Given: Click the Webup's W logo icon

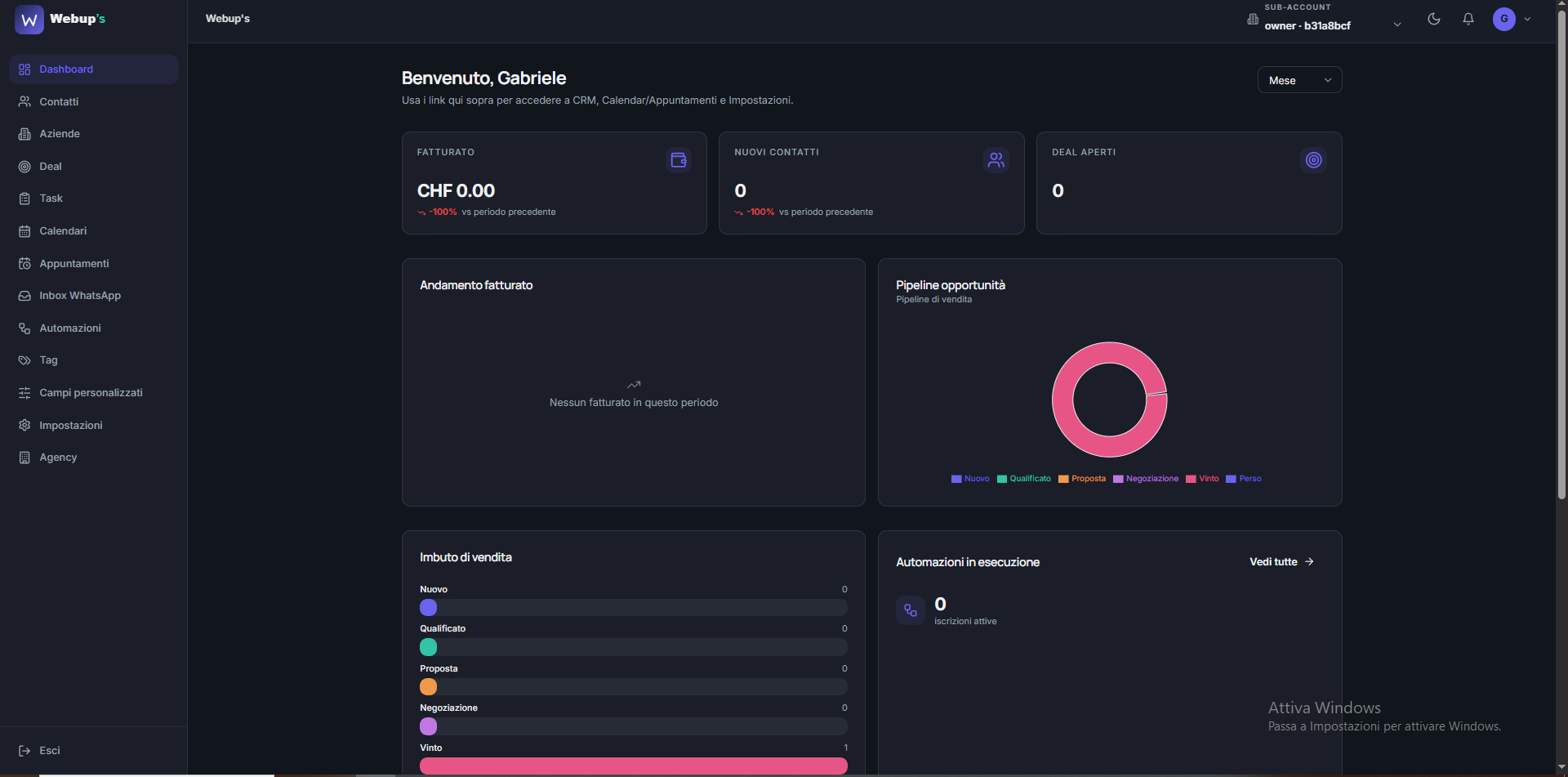Looking at the screenshot, I should [29, 20].
